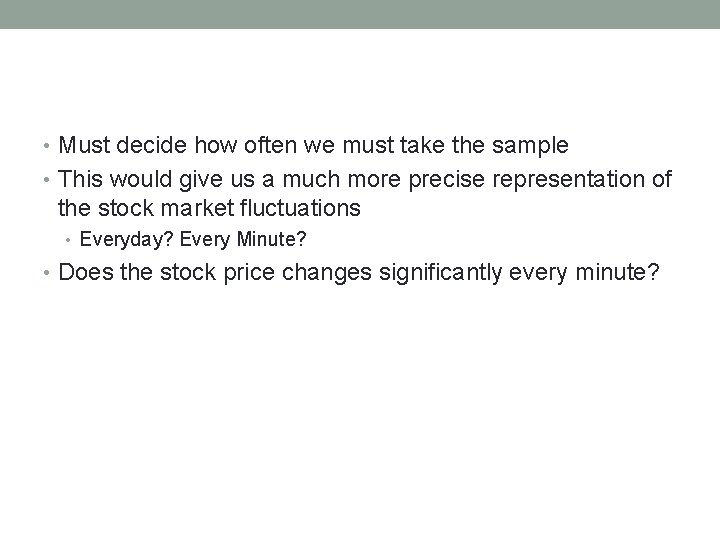
Task: Click the bullet dot before "Must decide"
Action: coord(50,146)
